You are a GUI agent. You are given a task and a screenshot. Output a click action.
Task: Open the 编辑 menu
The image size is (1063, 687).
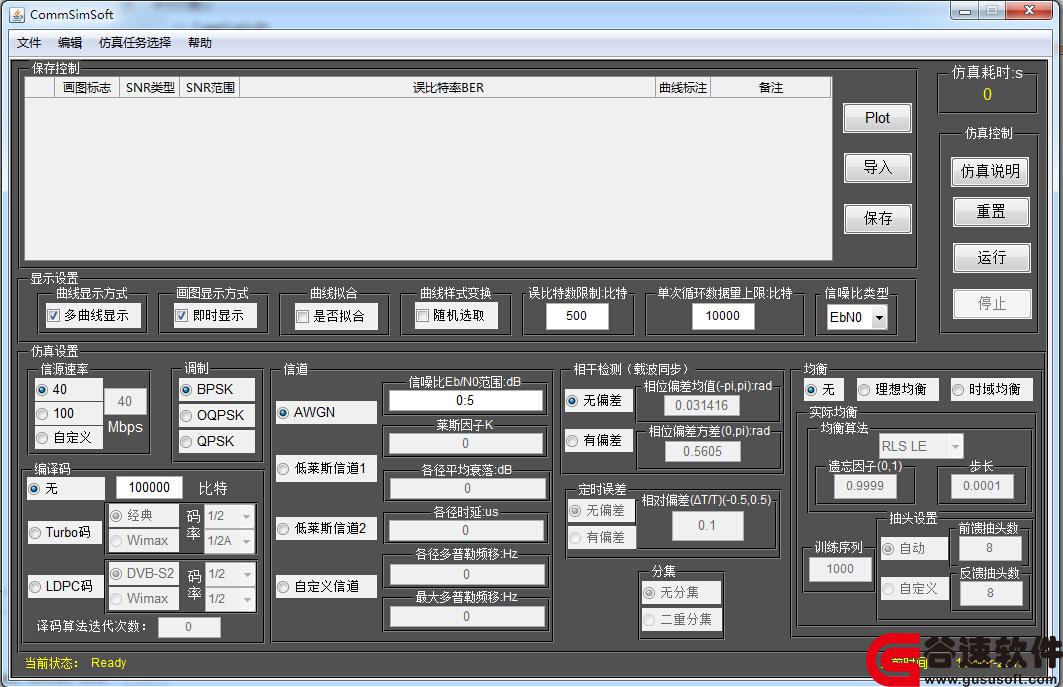(70, 43)
